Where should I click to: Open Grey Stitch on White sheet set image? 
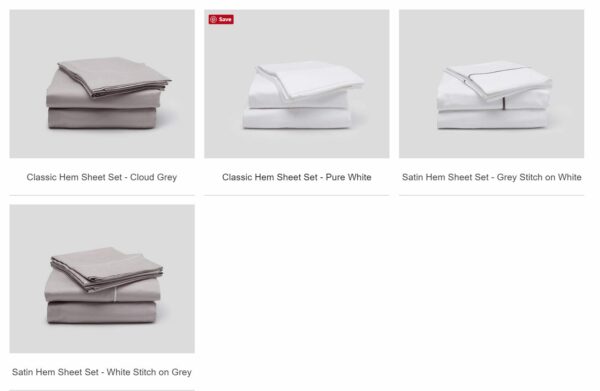(x=491, y=84)
